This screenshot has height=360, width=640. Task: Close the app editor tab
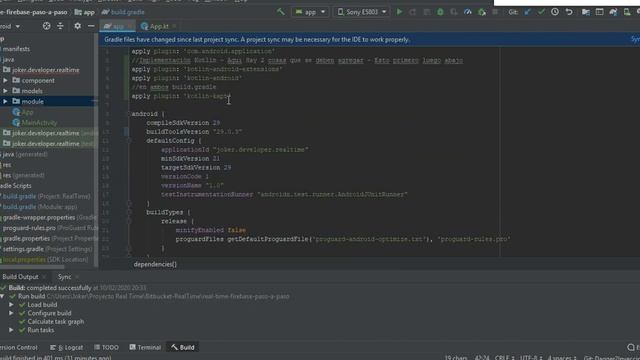coord(130,26)
